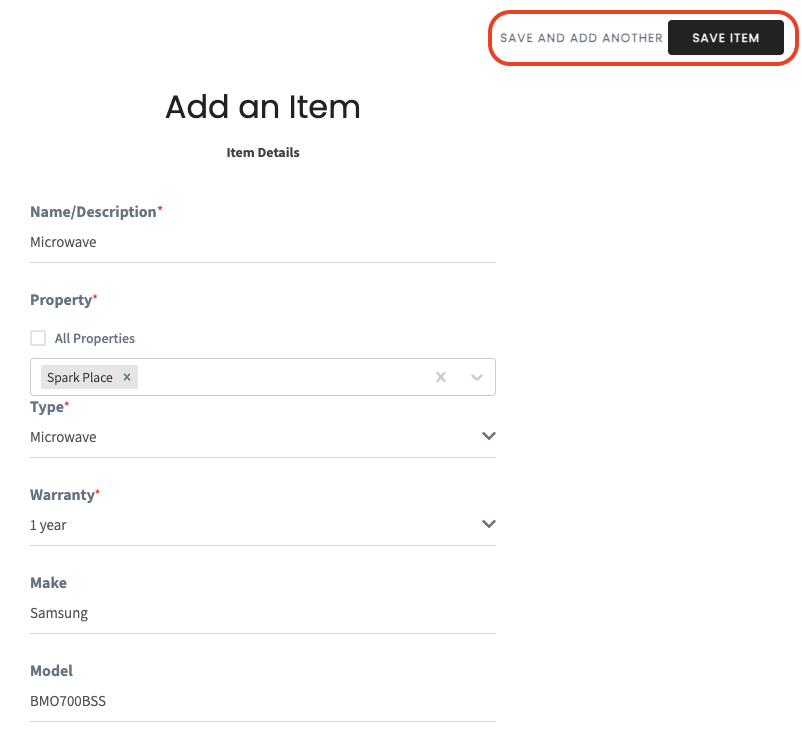Remove the Spark Place tag
Screen dimensions: 802x748
(x=126, y=377)
